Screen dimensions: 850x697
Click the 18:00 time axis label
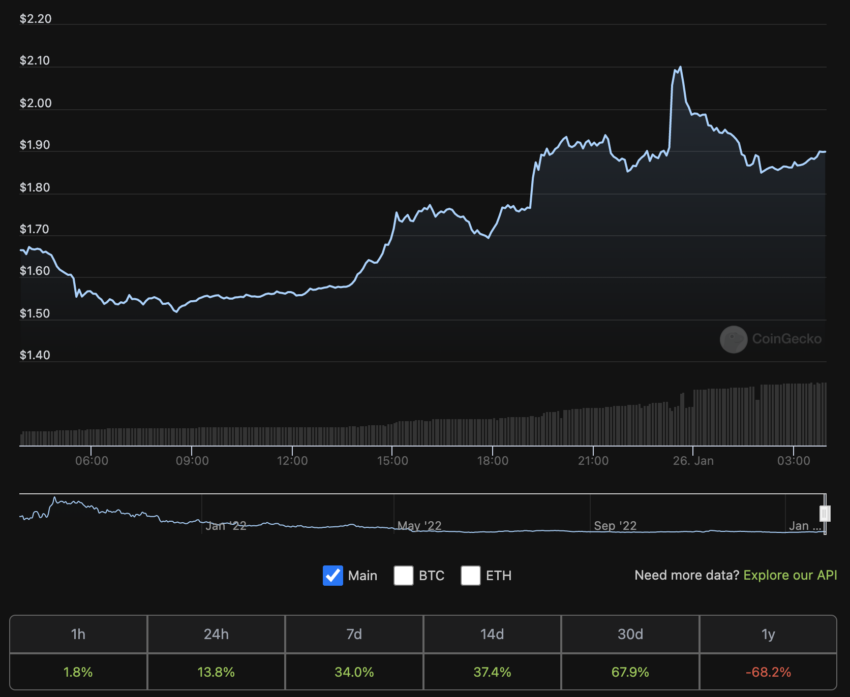[493, 461]
